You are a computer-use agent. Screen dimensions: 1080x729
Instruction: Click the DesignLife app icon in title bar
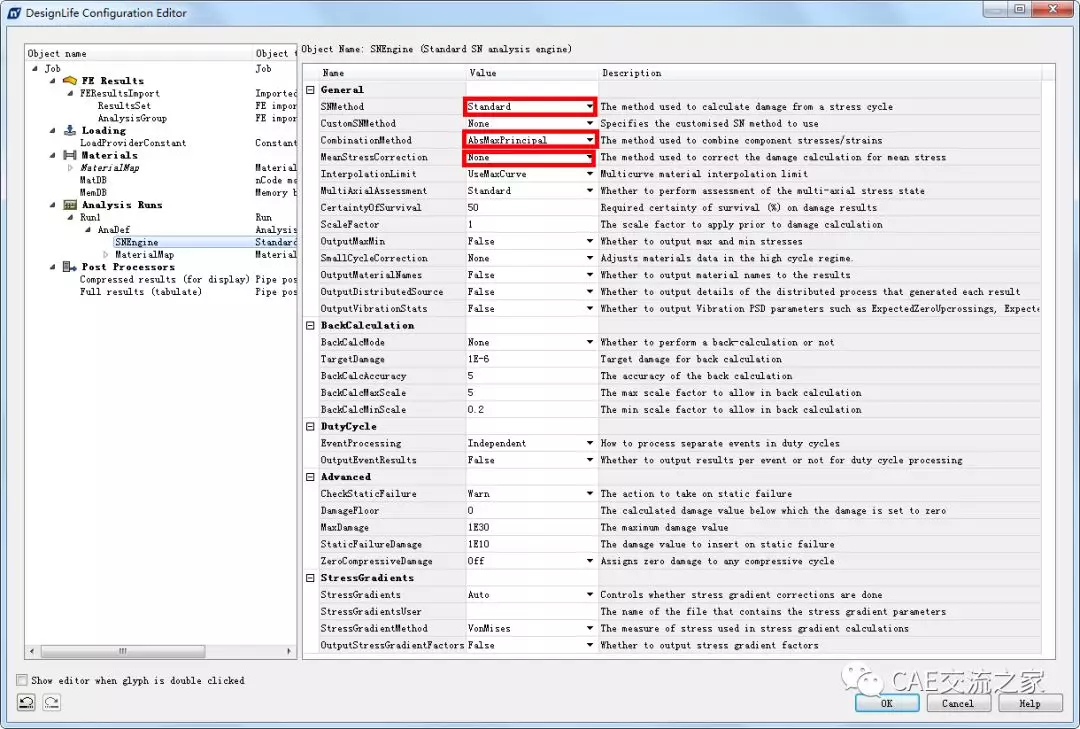click(13, 12)
